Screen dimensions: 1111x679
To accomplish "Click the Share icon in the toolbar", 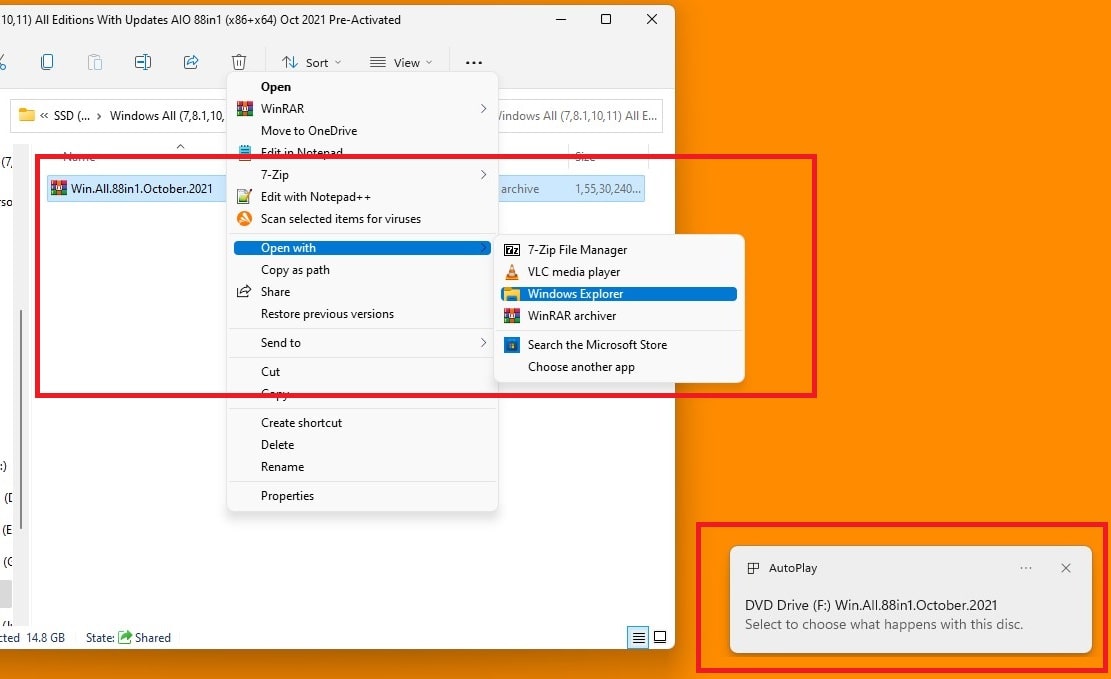I will [191, 61].
